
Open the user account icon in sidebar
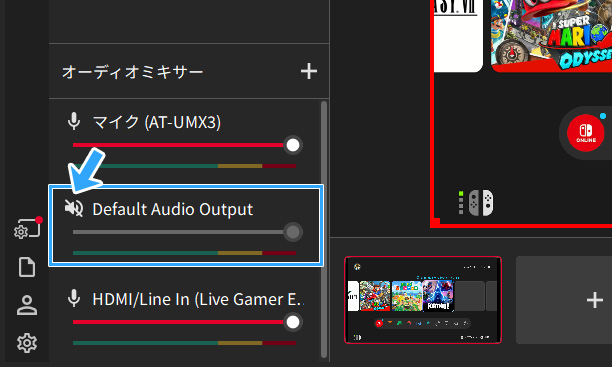coord(27,305)
